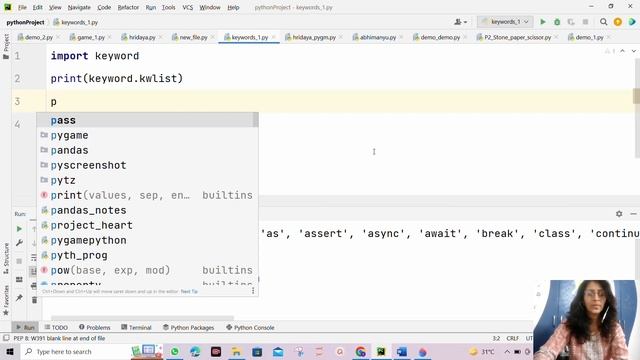The height and width of the screenshot is (360, 640).
Task: Click pythonProject breadcrumb in navigation bar
Action: 25,22
